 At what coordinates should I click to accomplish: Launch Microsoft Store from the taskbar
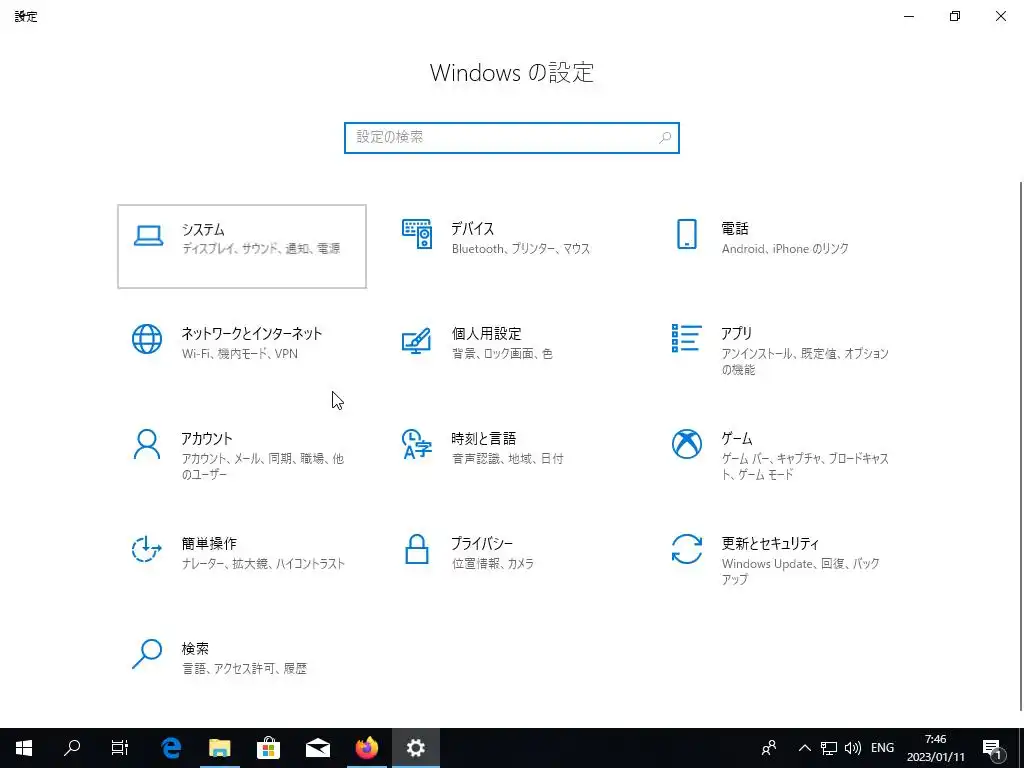(268, 748)
